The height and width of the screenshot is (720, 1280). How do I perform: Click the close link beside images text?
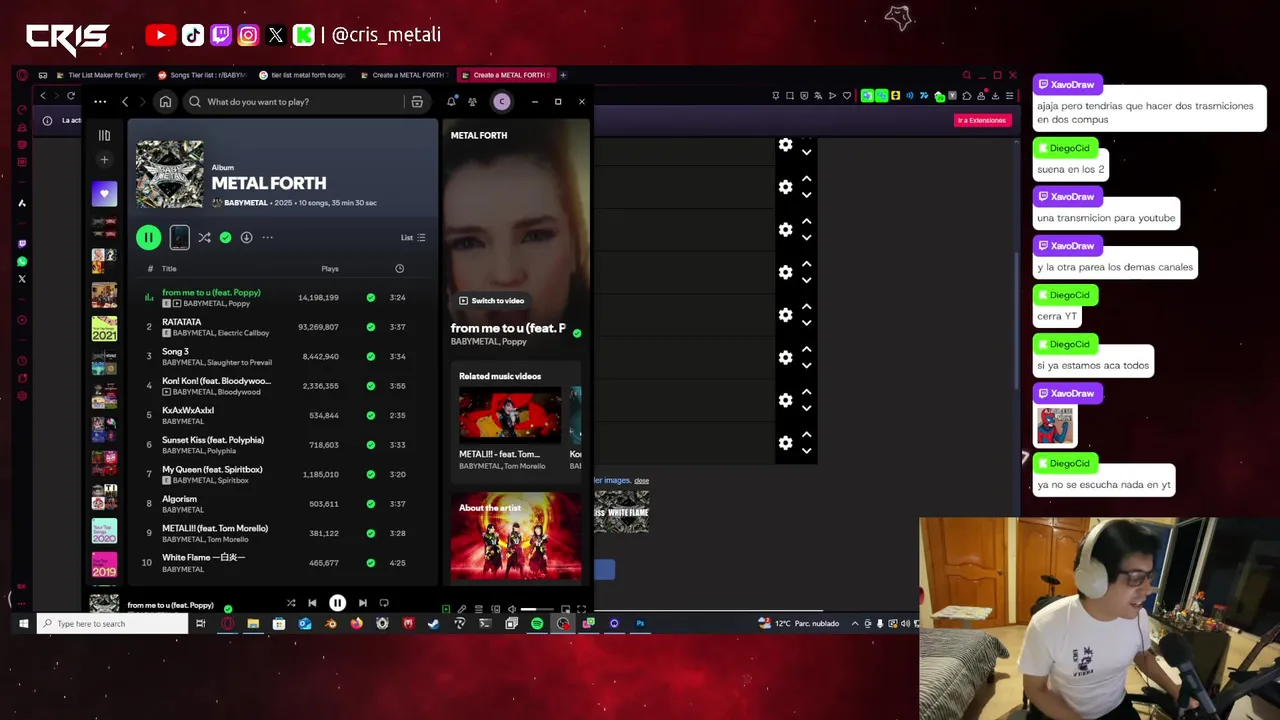[x=642, y=481]
